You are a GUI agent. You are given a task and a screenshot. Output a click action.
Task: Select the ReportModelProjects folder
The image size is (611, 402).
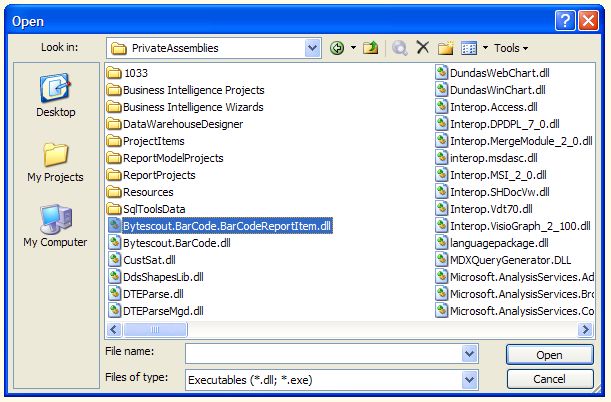coord(165,158)
